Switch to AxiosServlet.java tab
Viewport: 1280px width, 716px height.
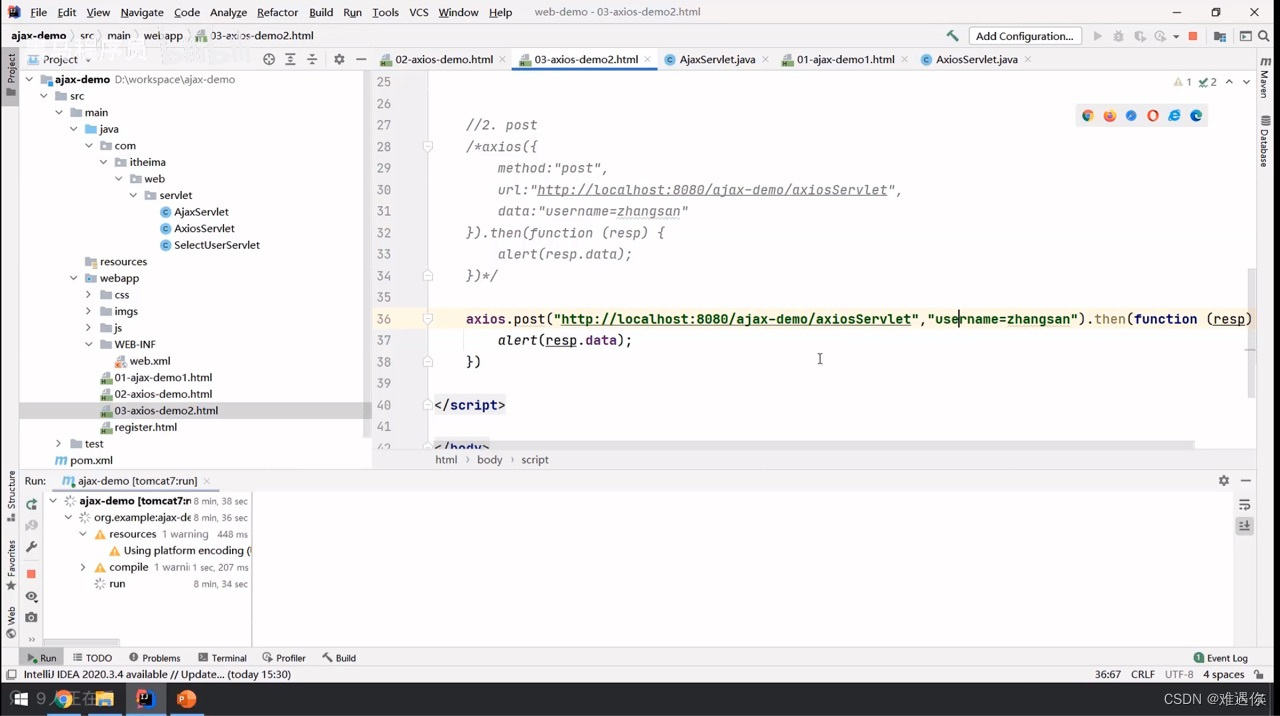pos(976,60)
